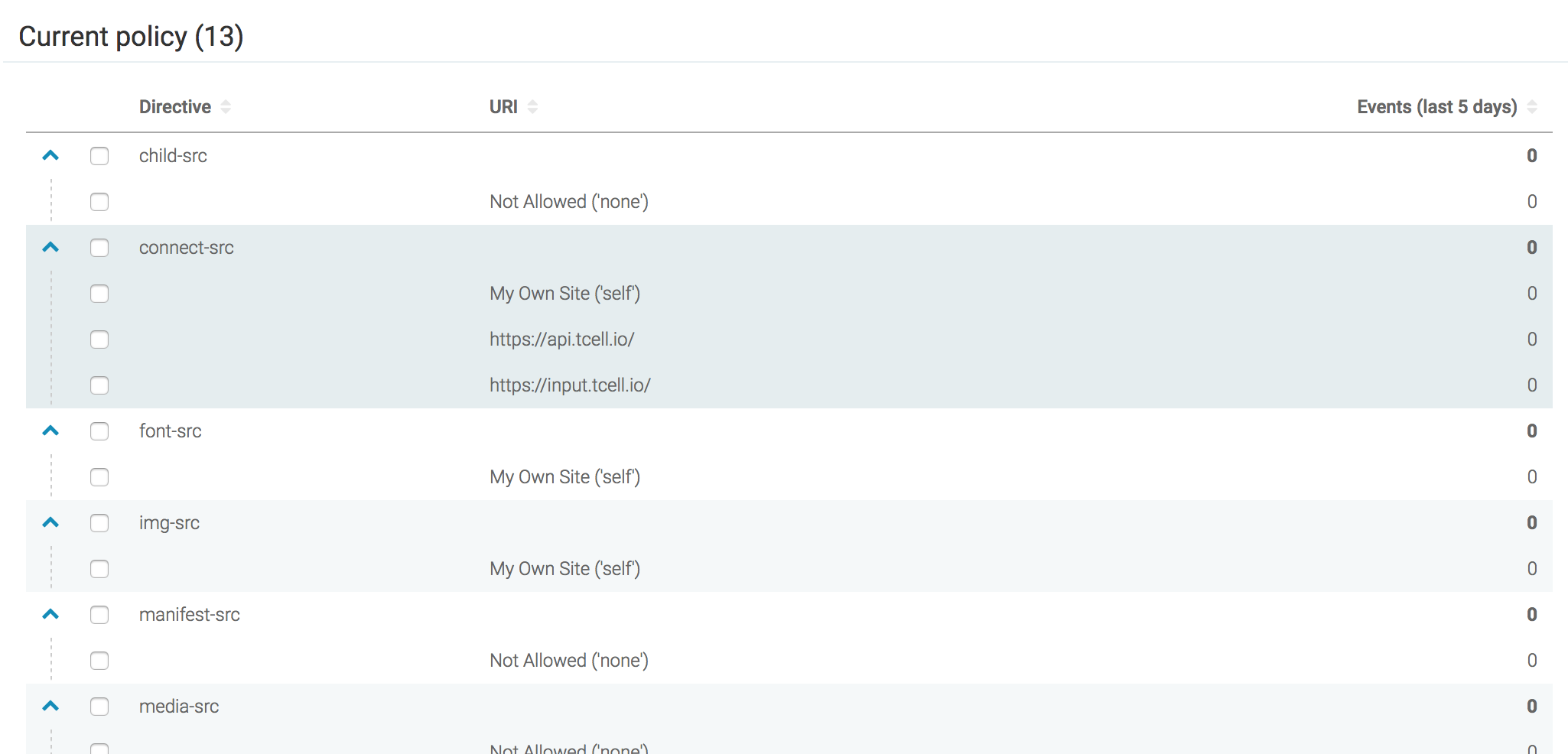Screen dimensions: 1568x754
Task: Tick the img-src directive checkbox
Action: [99, 523]
